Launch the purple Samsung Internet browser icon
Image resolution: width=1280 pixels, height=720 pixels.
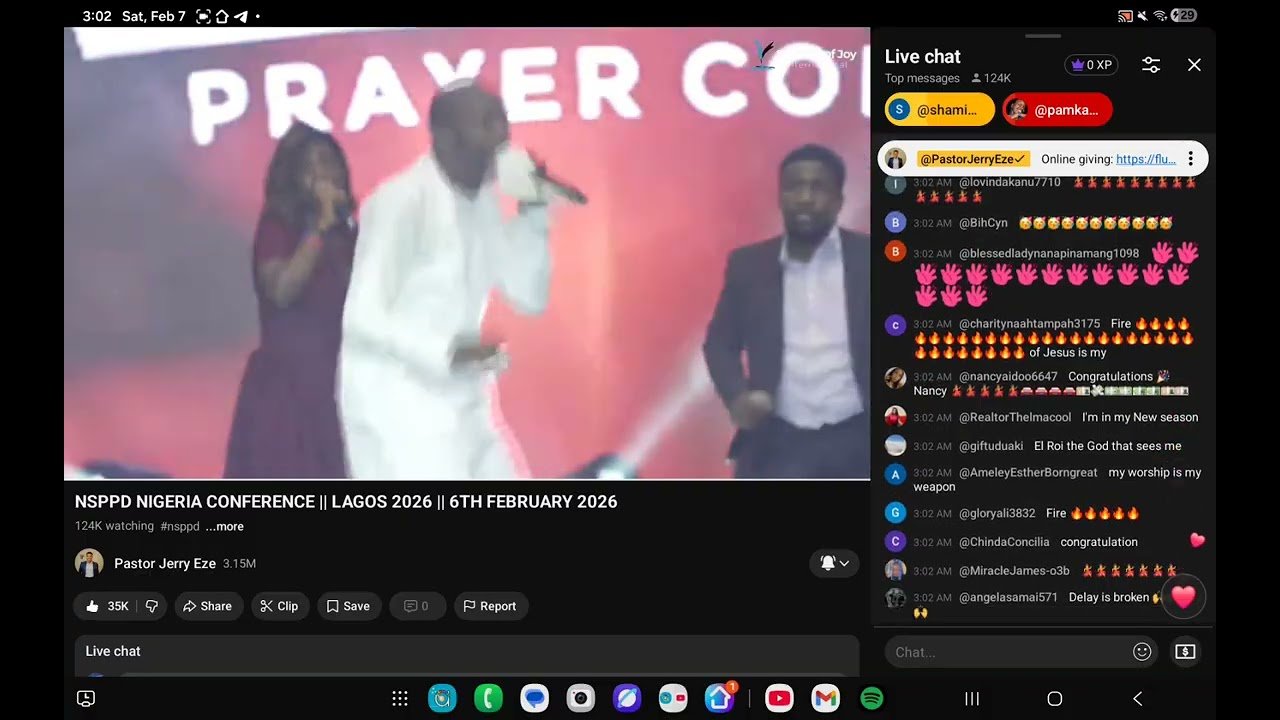(627, 698)
